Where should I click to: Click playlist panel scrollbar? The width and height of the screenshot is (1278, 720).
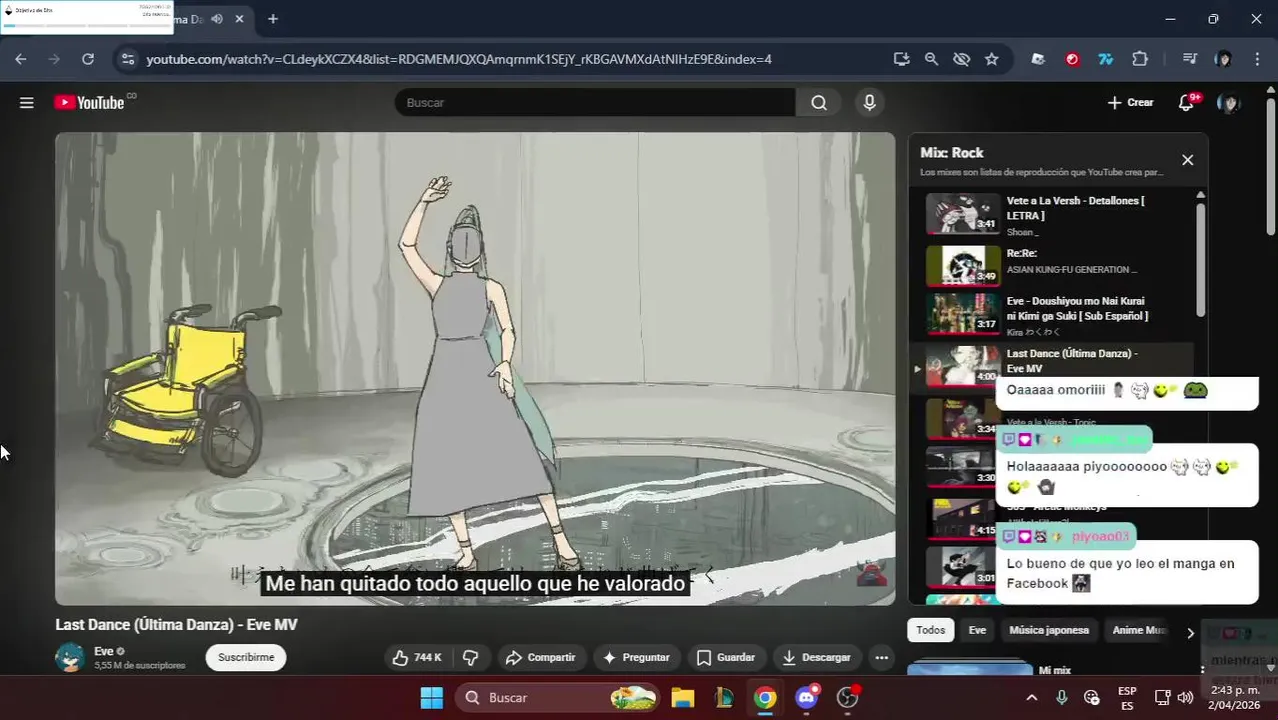(1201, 258)
